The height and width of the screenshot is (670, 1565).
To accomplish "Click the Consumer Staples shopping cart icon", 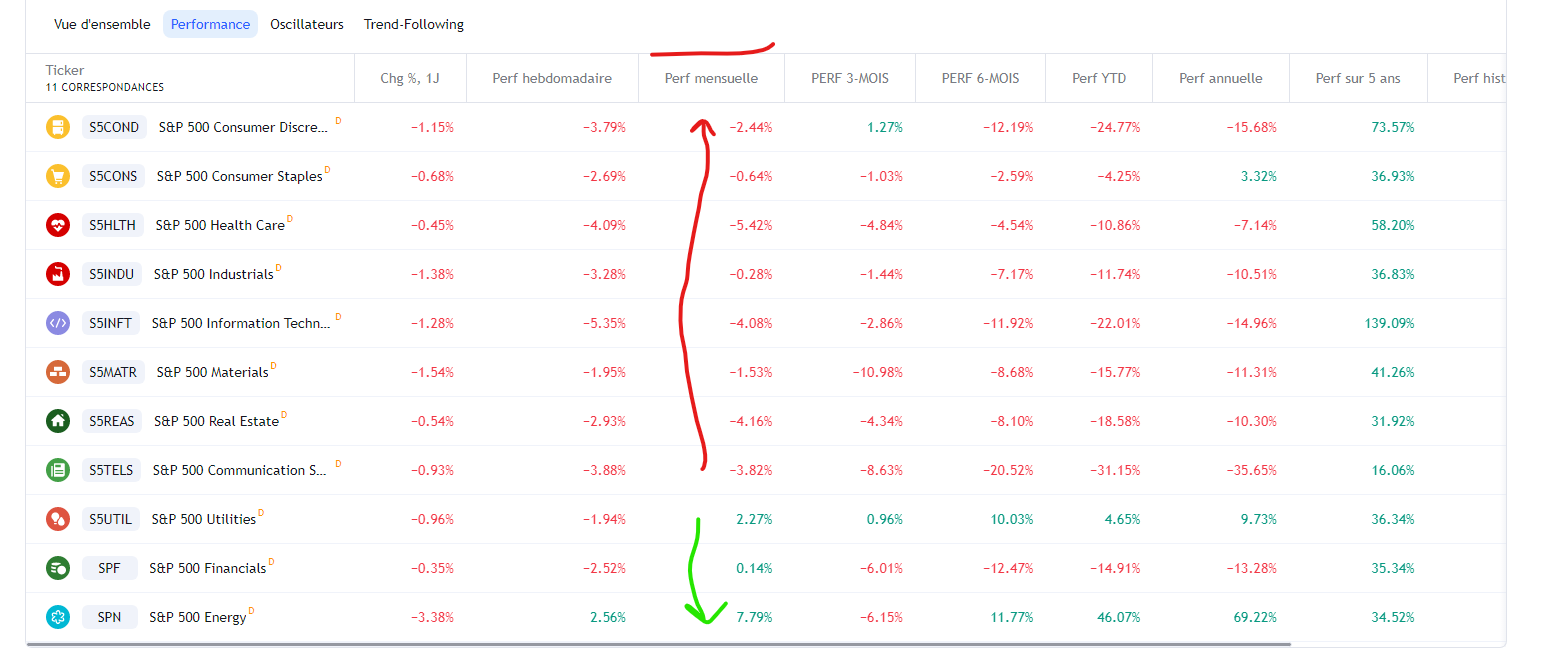I will pyautogui.click(x=58, y=176).
